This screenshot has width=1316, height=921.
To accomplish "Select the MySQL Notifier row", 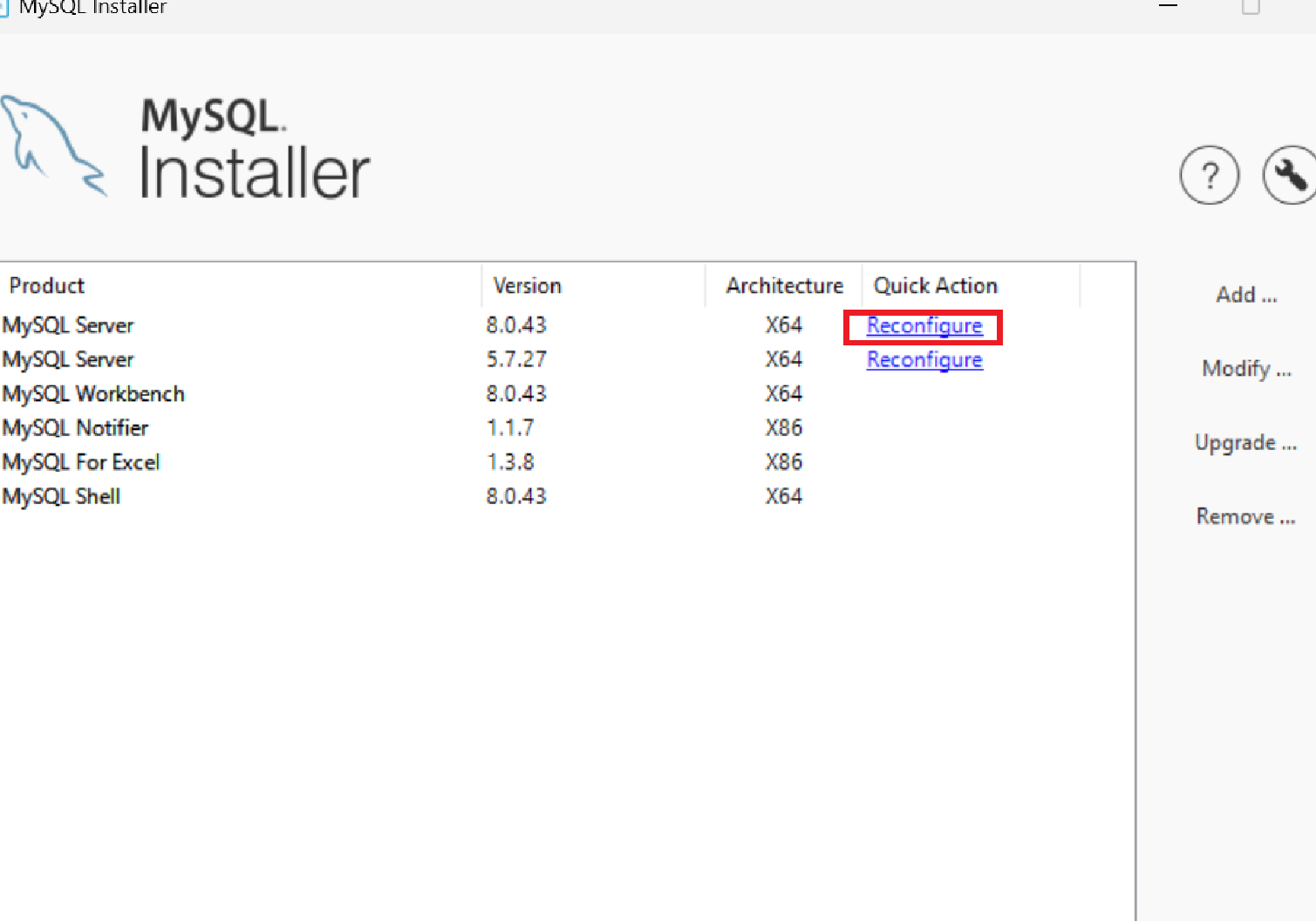I will coord(567,427).
